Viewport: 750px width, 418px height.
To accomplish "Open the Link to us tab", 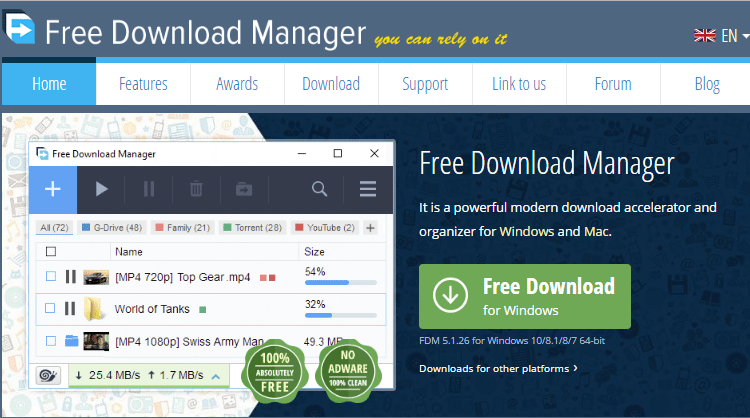I will coord(519,84).
